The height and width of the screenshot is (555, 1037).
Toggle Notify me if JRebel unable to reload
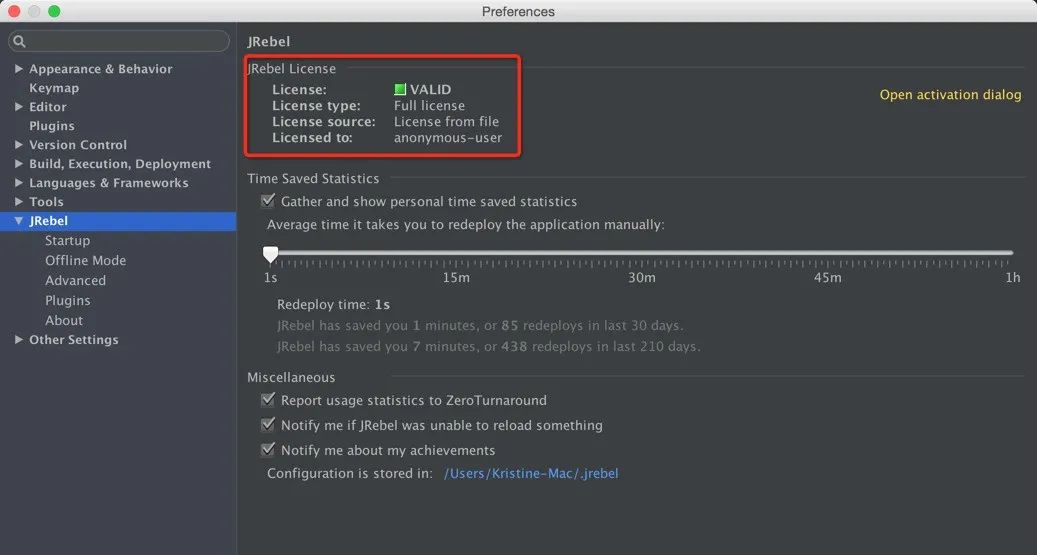tap(268, 425)
